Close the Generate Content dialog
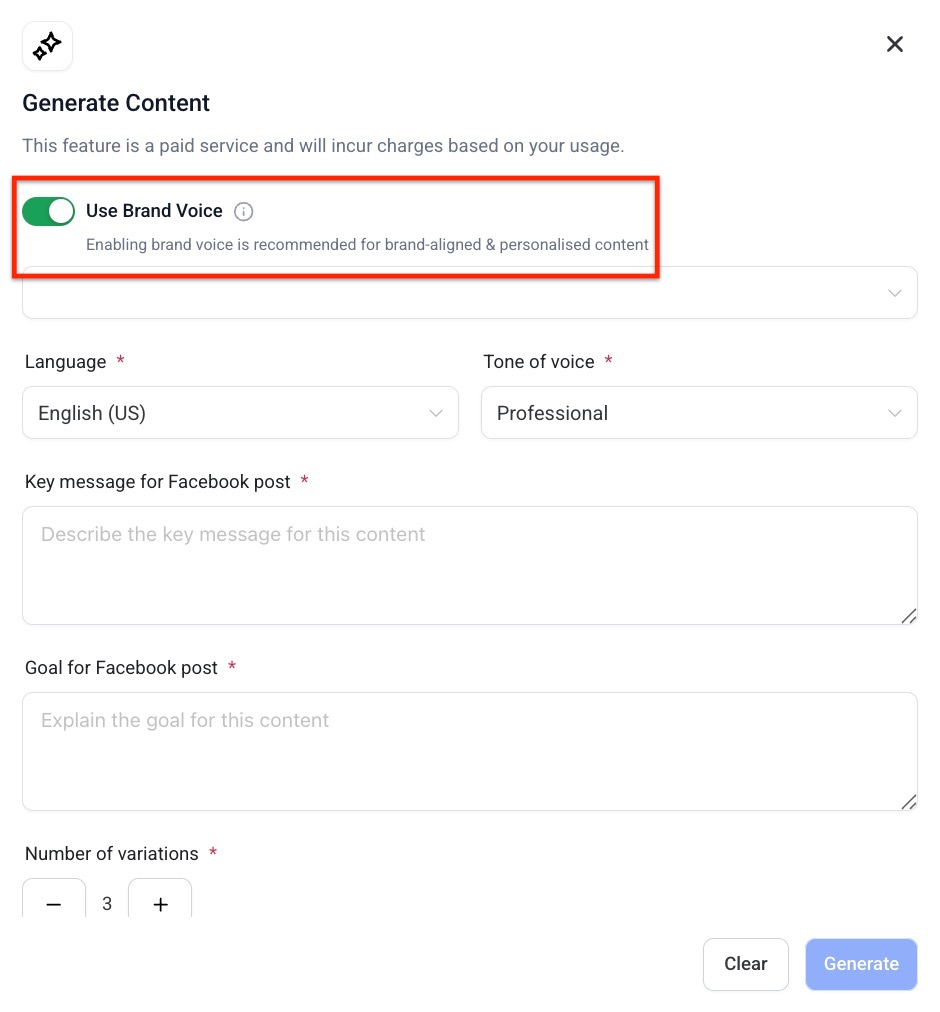 [895, 44]
